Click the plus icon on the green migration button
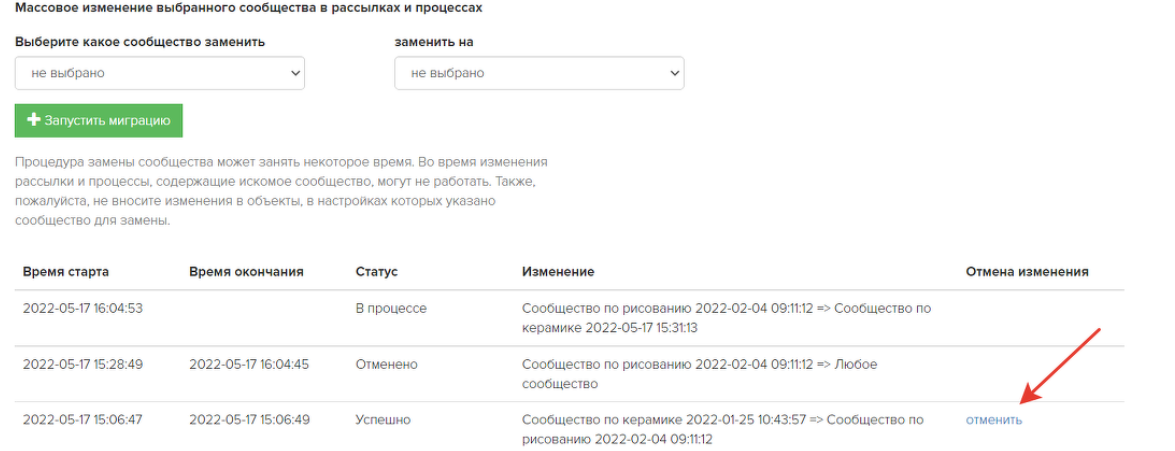 coord(33,120)
